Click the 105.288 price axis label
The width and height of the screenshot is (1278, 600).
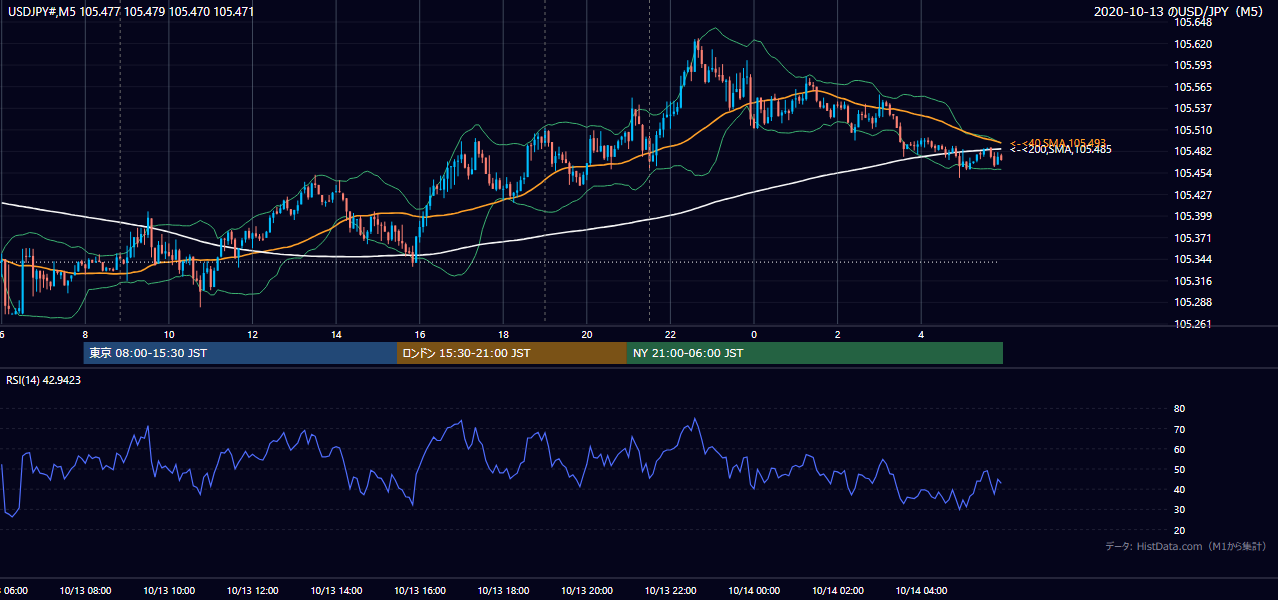click(x=1192, y=302)
